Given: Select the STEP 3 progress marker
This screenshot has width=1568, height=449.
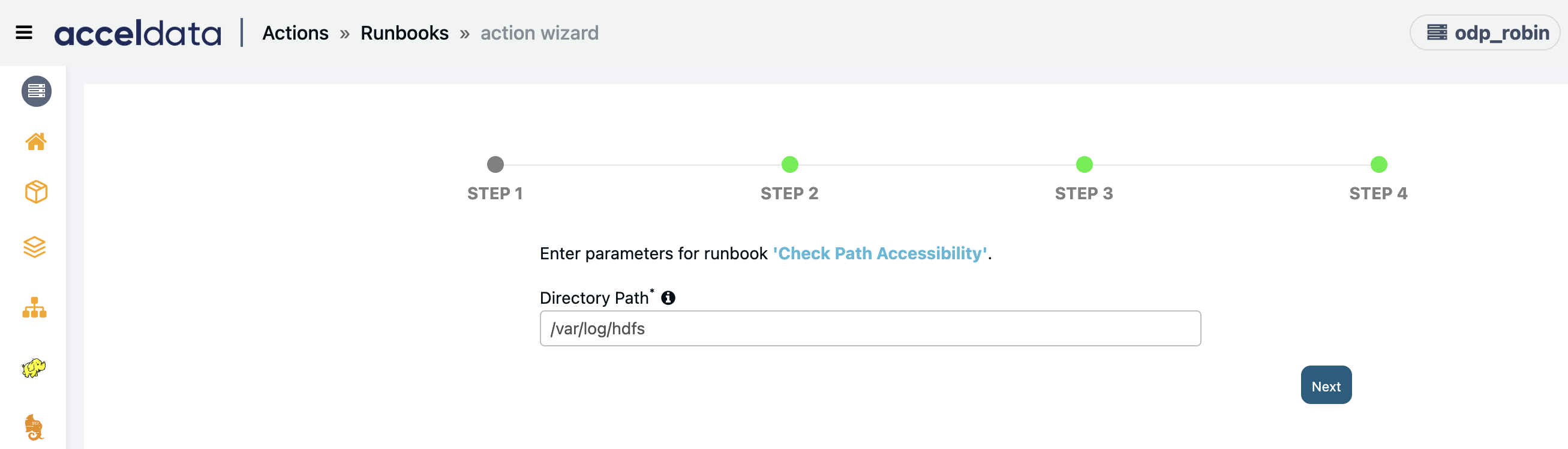Looking at the screenshot, I should (1084, 164).
